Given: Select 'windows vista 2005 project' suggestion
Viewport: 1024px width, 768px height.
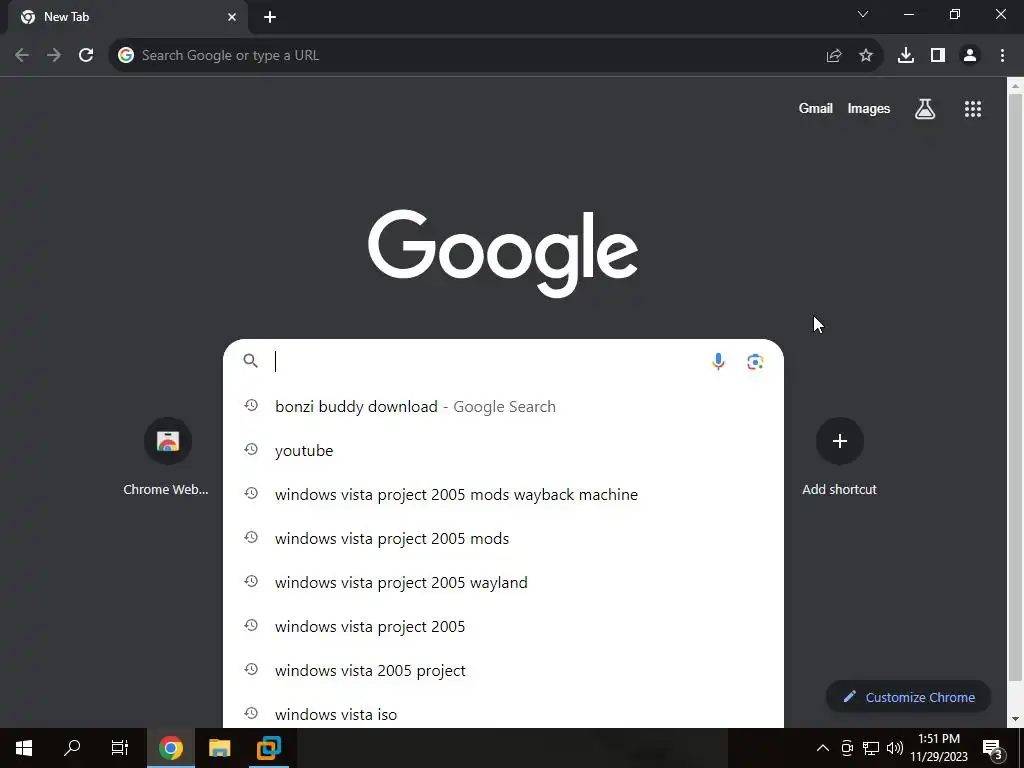Looking at the screenshot, I should click(x=503, y=670).
